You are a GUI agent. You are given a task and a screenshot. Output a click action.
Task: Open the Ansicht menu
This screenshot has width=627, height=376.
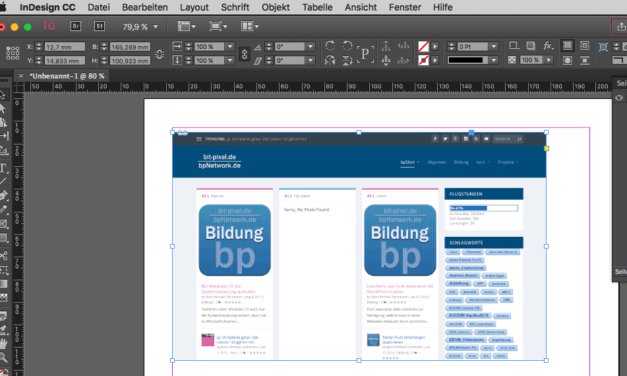361,7
